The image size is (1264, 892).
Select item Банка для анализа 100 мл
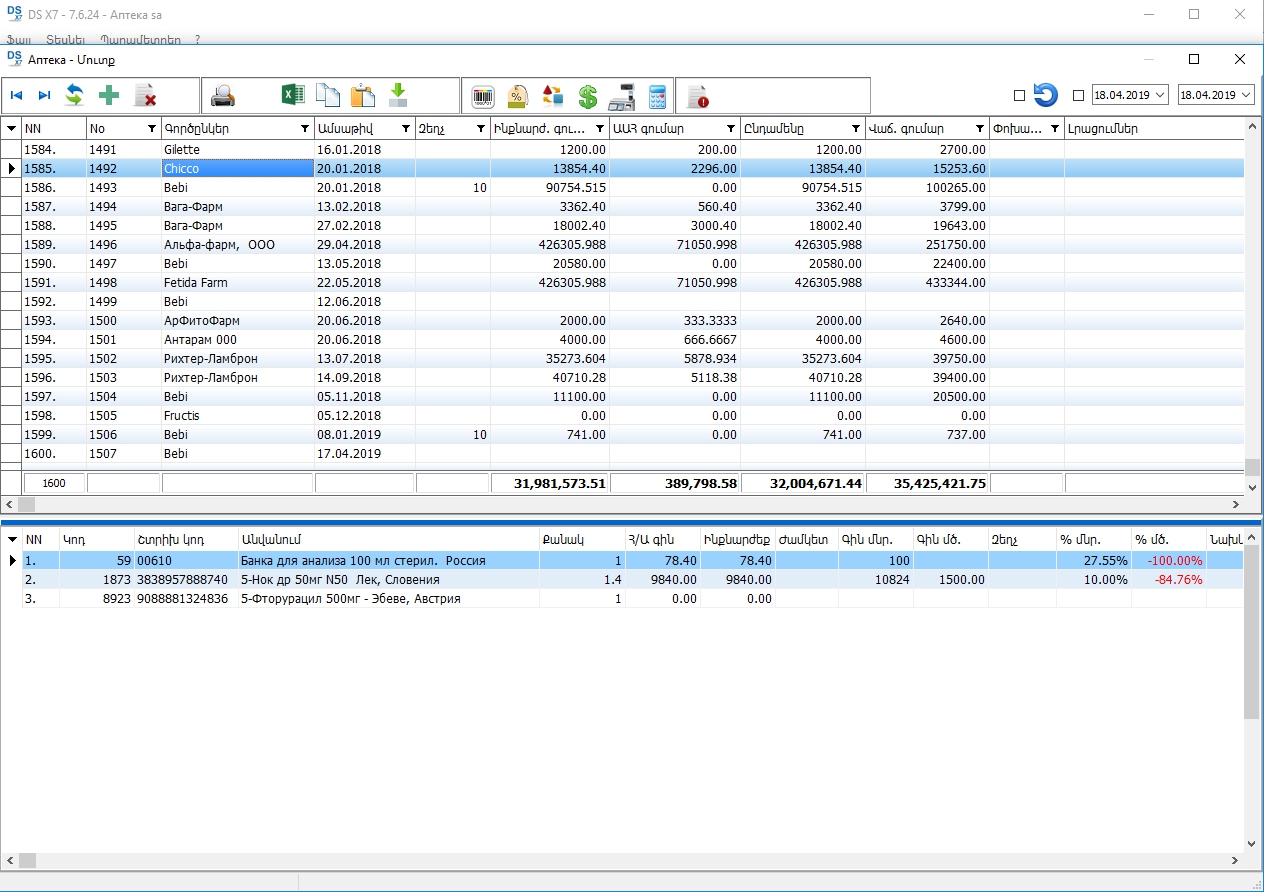tap(388, 561)
